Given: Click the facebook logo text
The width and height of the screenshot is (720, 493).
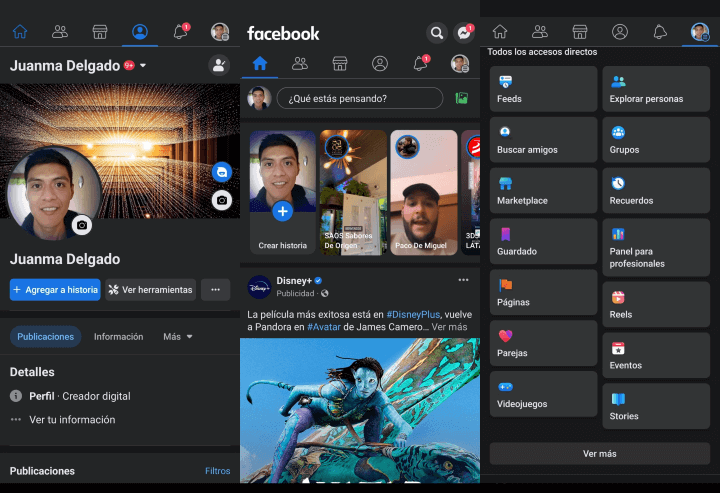Looking at the screenshot, I should 283,34.
